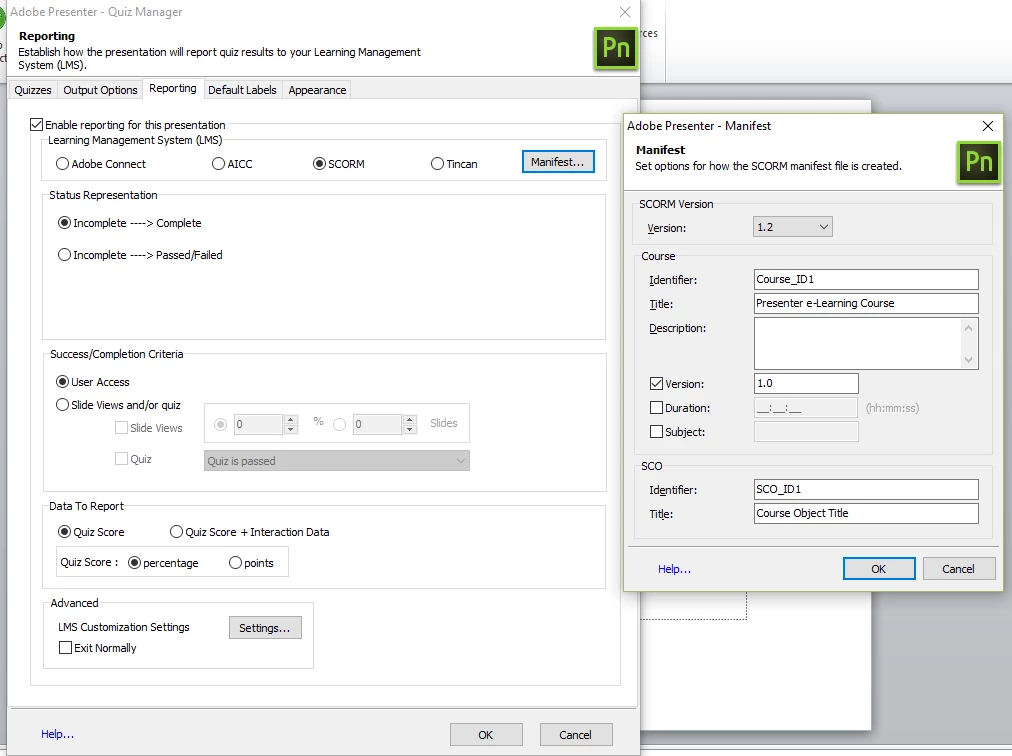Image resolution: width=1012 pixels, height=756 pixels.
Task: Enable the Duration checkbox
Action: point(656,407)
